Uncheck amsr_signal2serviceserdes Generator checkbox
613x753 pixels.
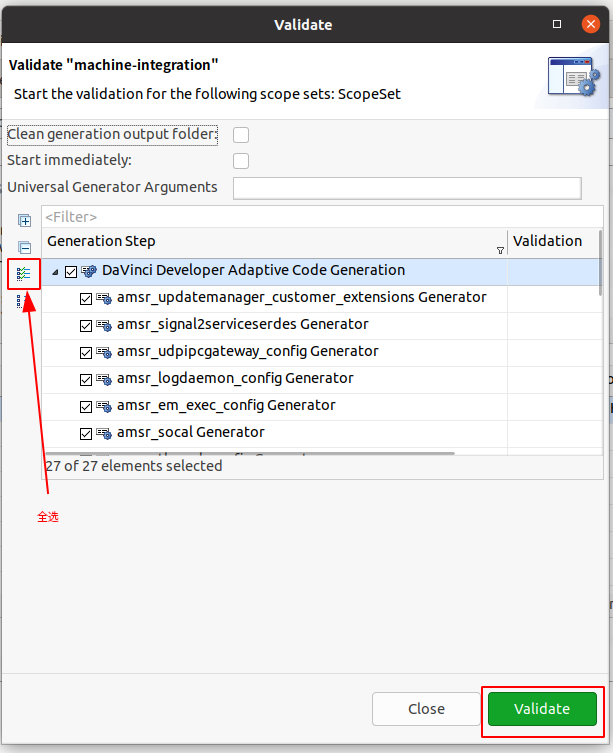pyautogui.click(x=86, y=326)
